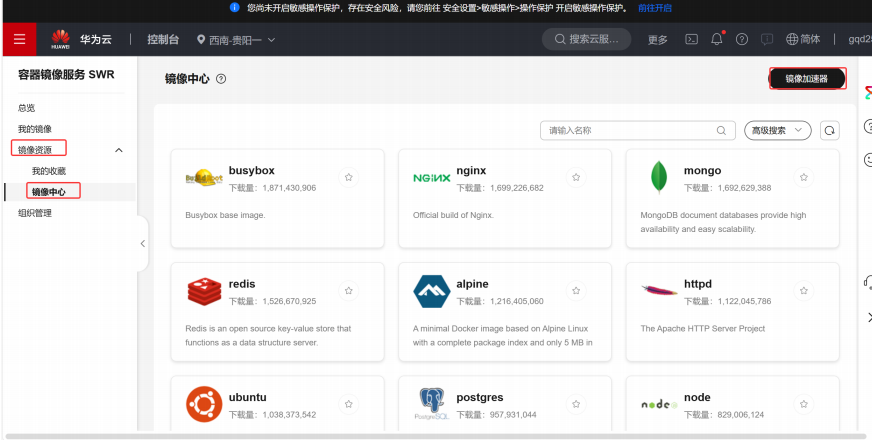Open the 控制台 console link
This screenshot has height=440, width=872.
(163, 39)
